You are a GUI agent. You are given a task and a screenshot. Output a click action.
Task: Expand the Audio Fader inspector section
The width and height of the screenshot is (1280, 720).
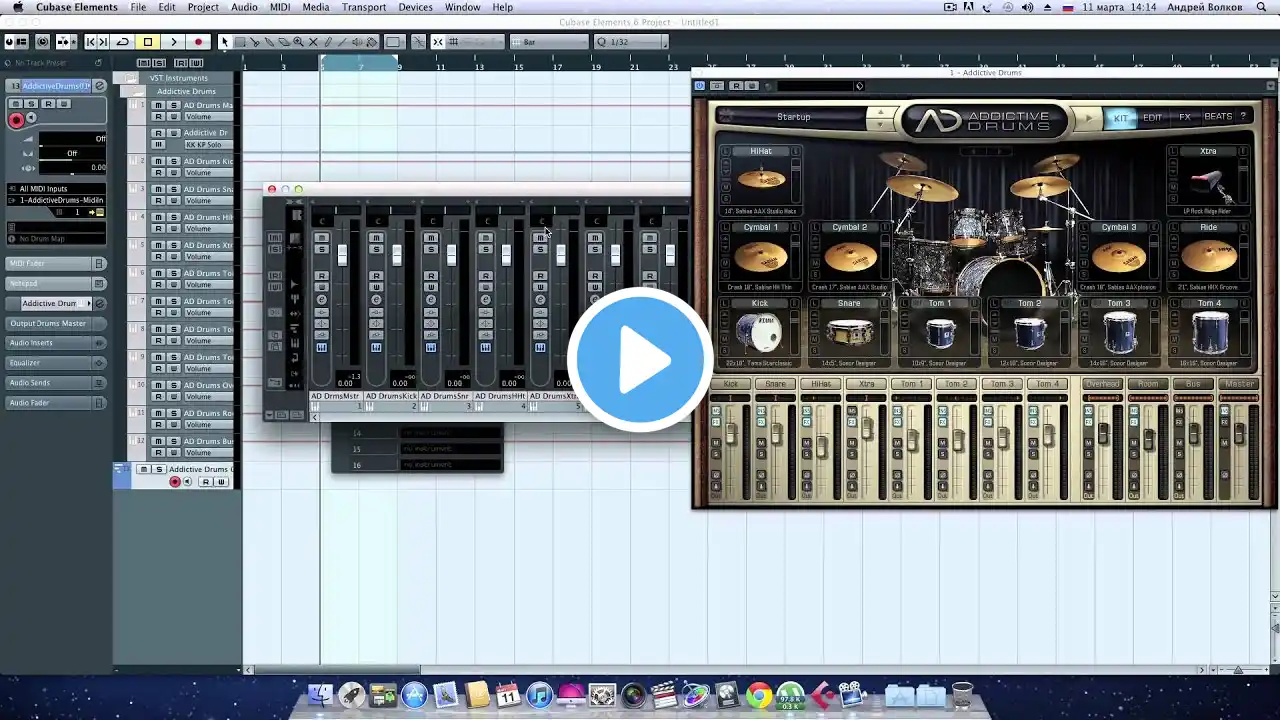tap(56, 403)
